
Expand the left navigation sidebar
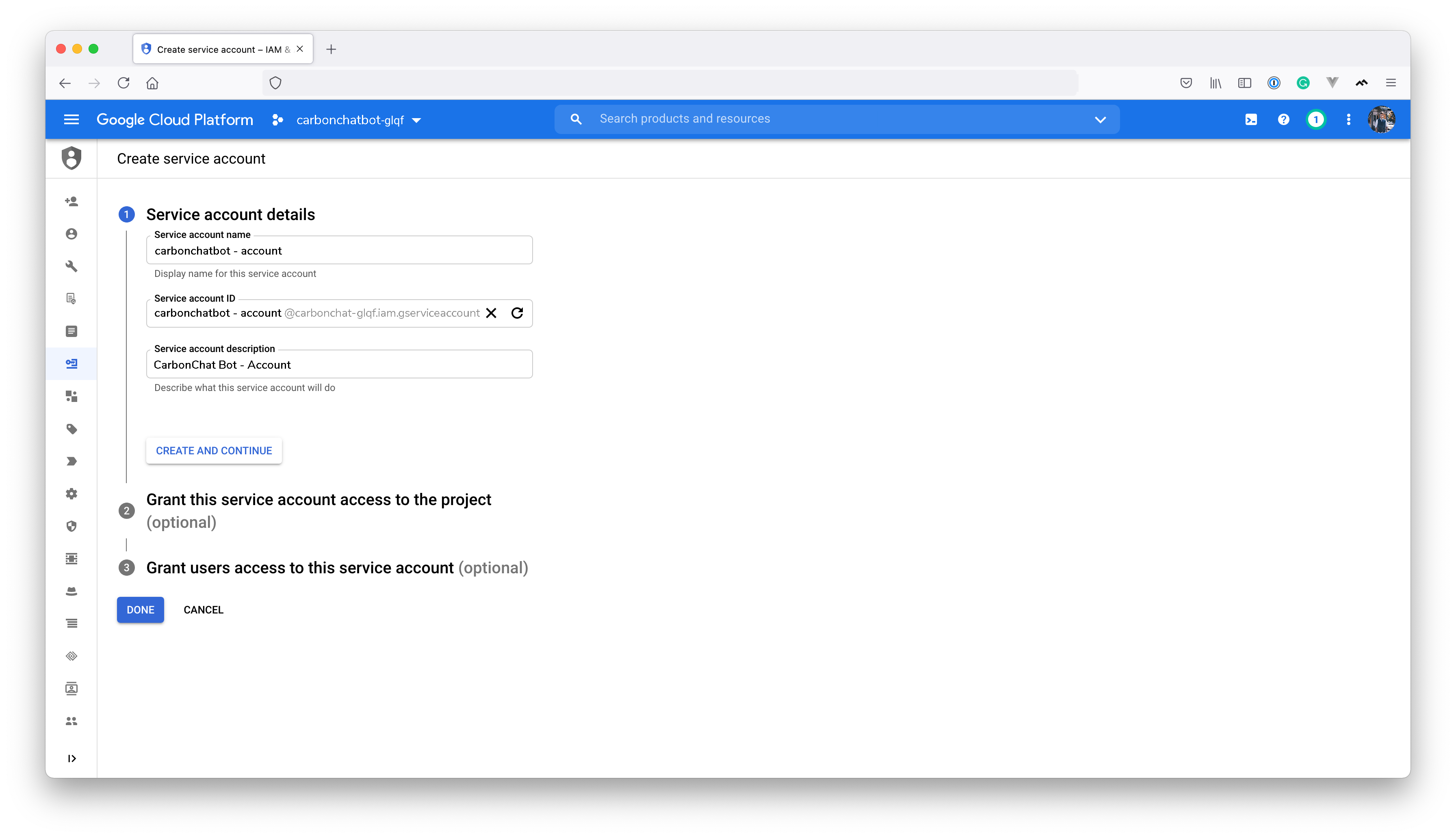71,758
